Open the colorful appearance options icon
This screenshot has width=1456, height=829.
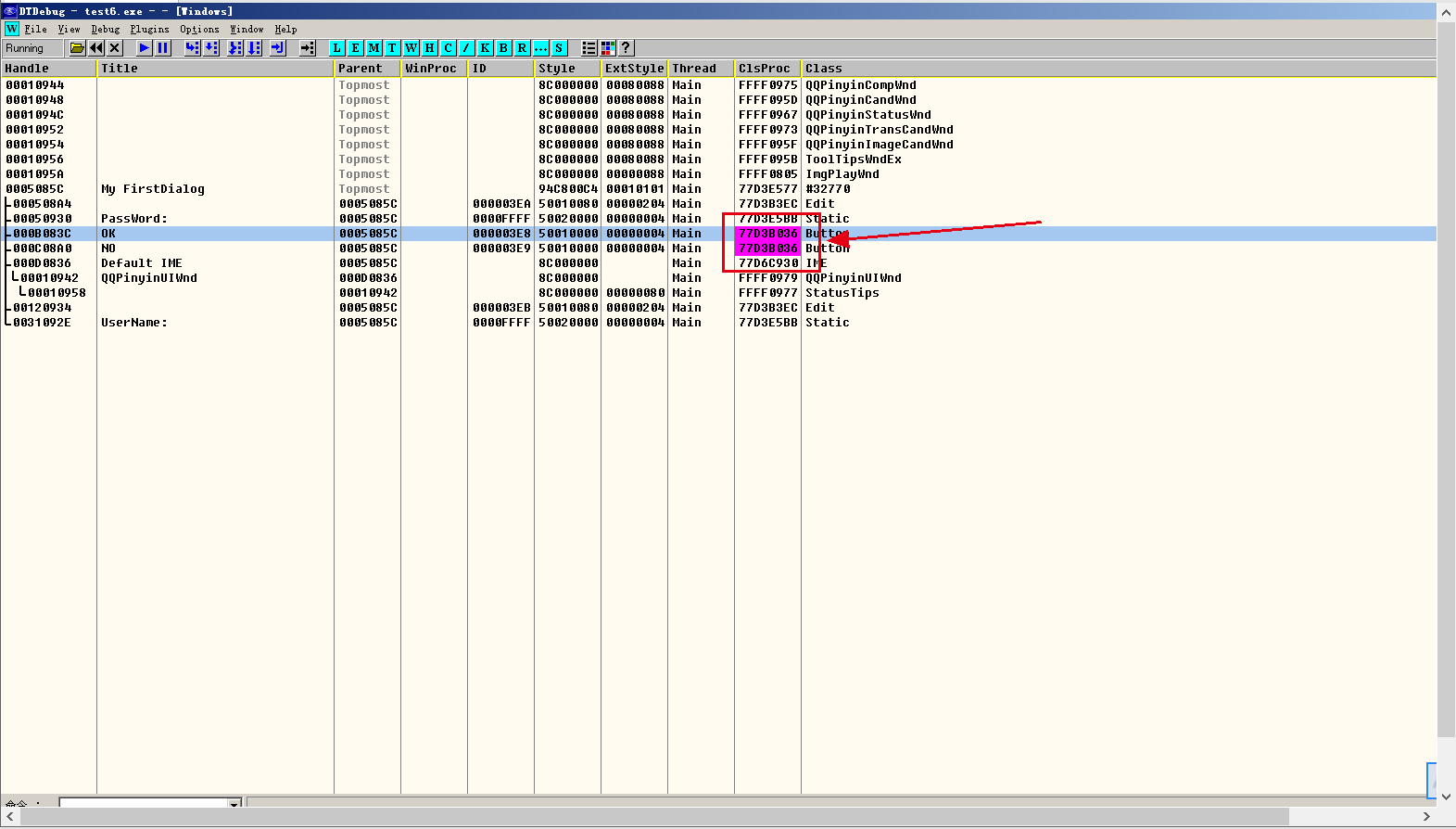[608, 48]
